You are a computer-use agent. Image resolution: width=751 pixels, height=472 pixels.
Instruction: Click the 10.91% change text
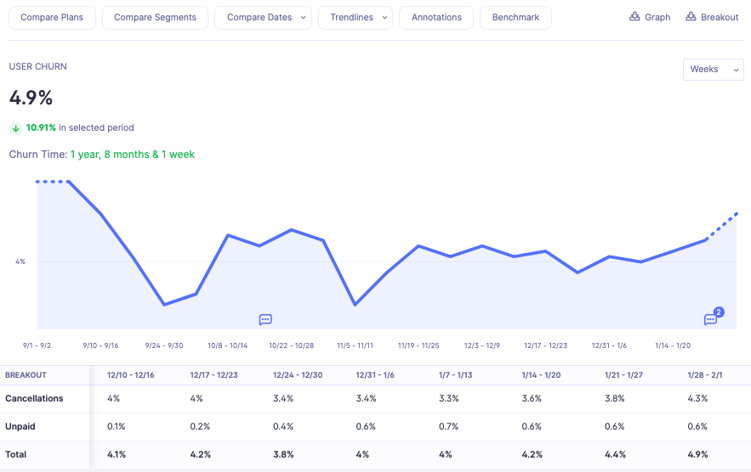point(41,128)
